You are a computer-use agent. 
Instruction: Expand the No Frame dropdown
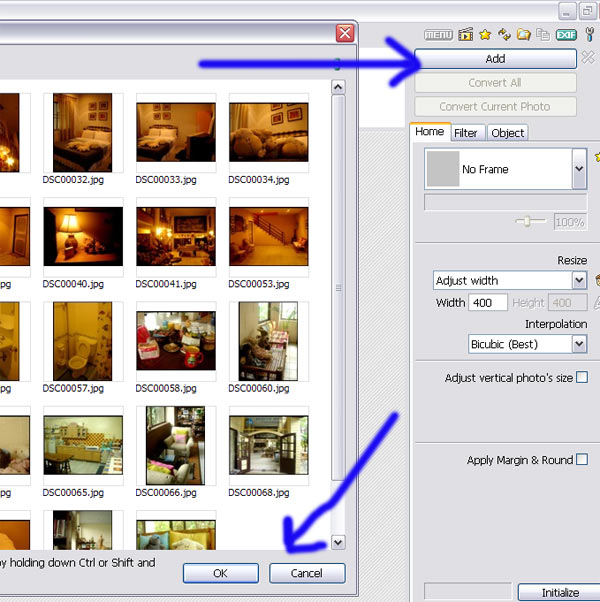pyautogui.click(x=579, y=169)
